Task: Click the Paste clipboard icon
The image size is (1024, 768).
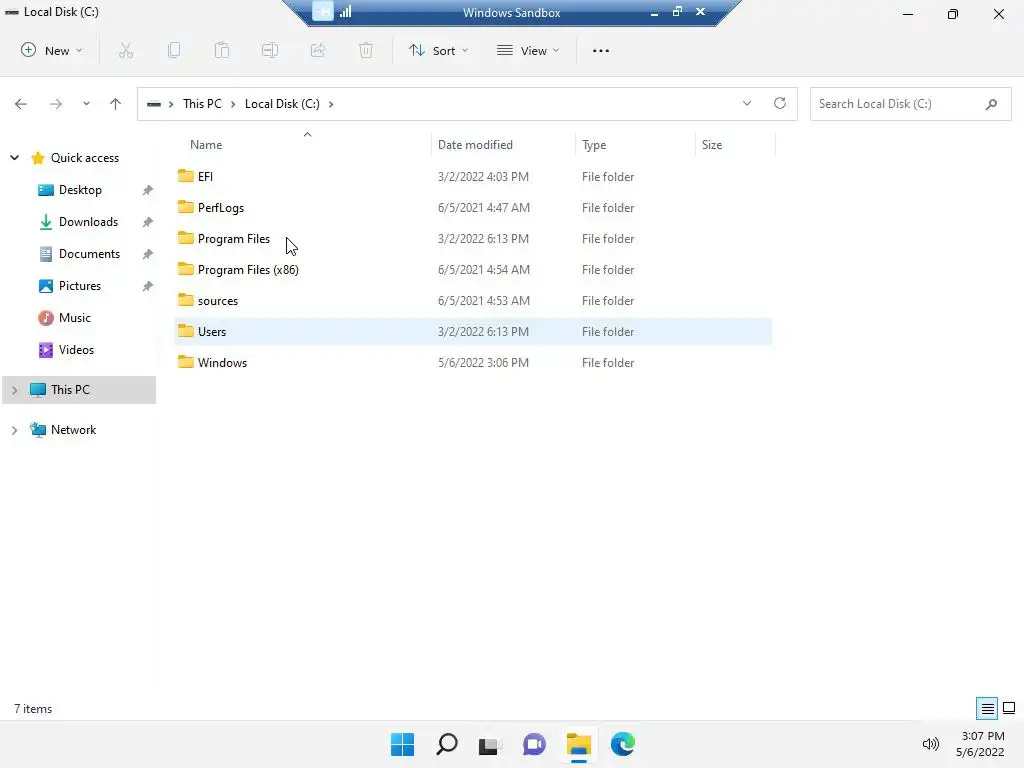Action: (x=222, y=50)
